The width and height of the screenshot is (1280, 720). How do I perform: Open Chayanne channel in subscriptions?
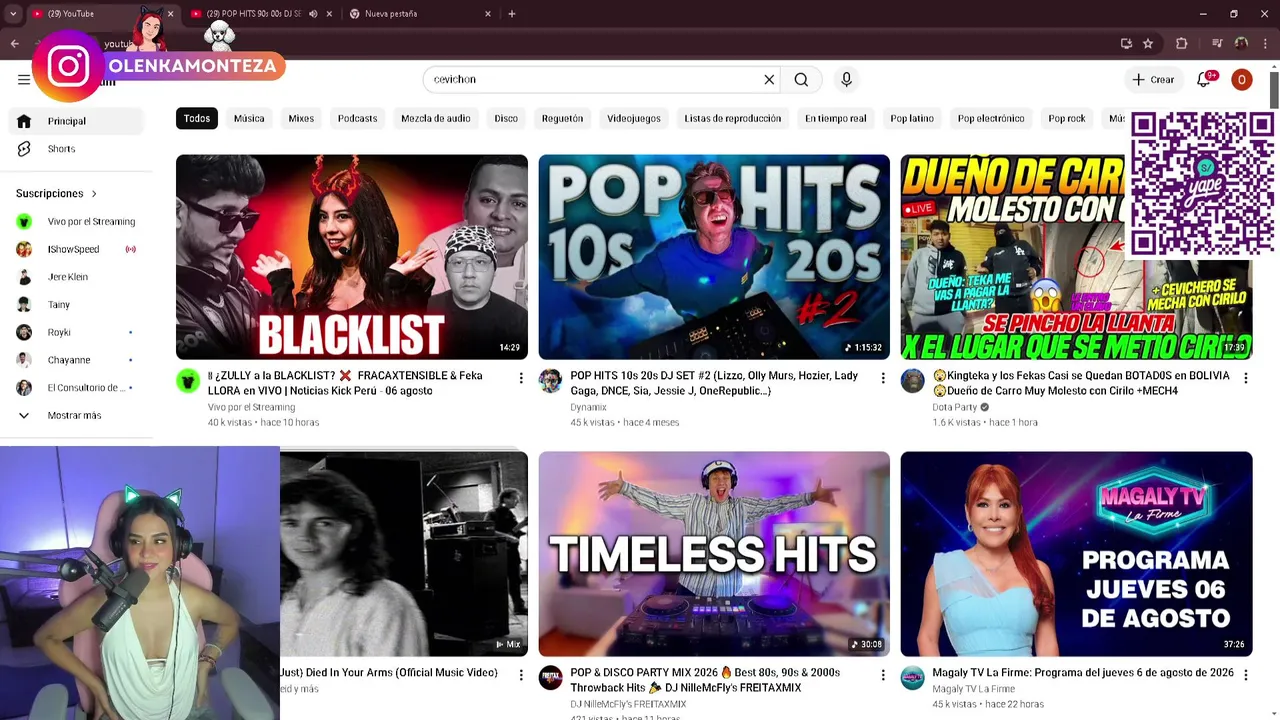point(76,360)
